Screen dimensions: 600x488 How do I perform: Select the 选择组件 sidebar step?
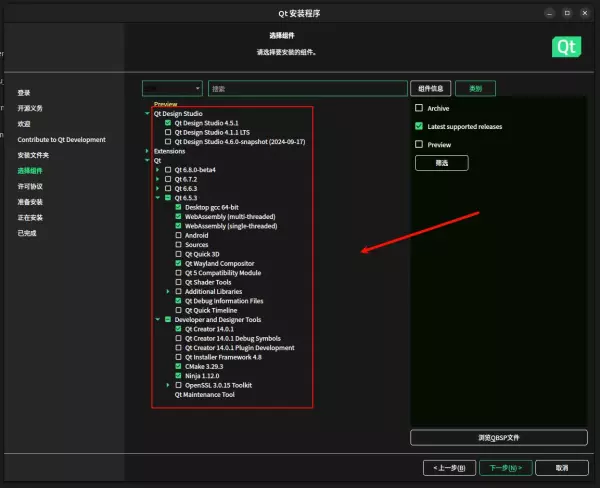(30, 171)
